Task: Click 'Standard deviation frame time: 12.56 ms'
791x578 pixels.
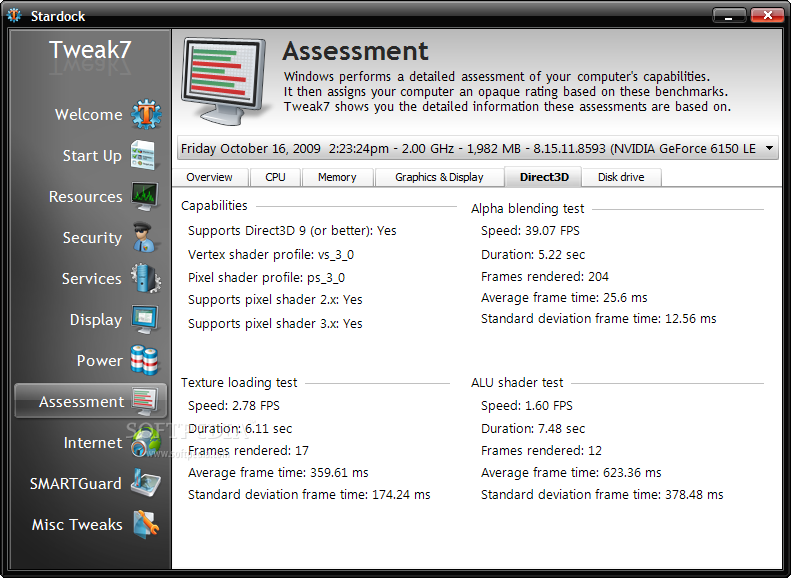Action: [x=598, y=319]
